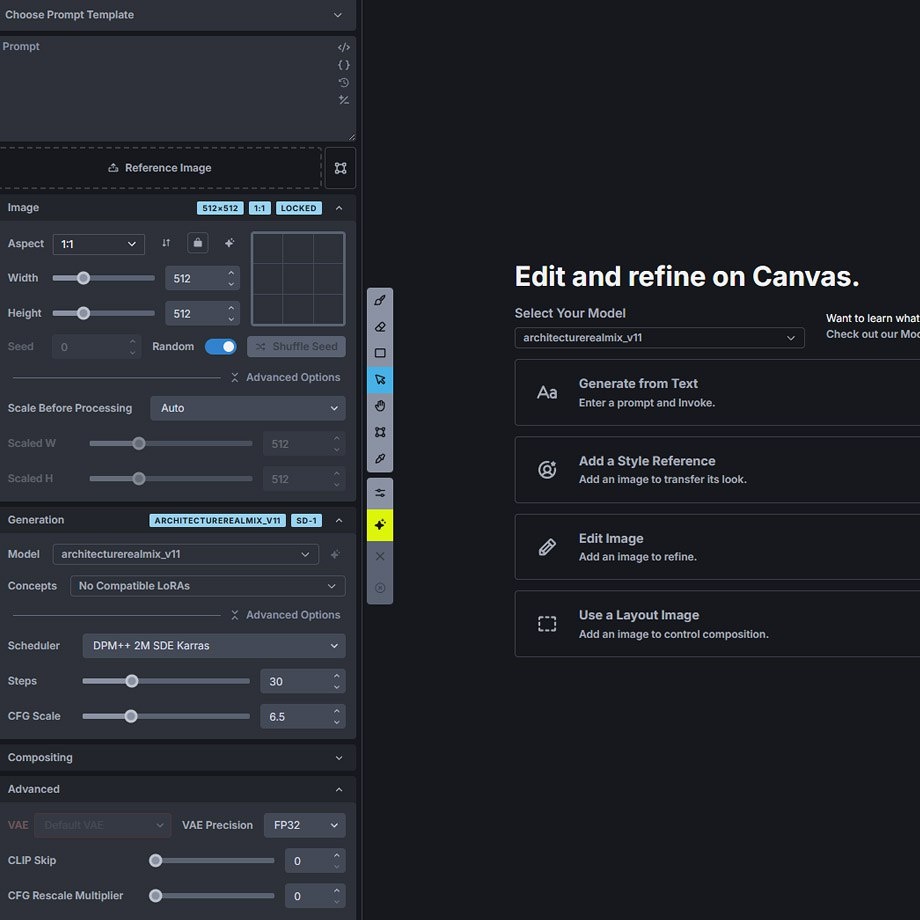Select the Brush tool
Screen dimensions: 920x920
click(x=380, y=301)
